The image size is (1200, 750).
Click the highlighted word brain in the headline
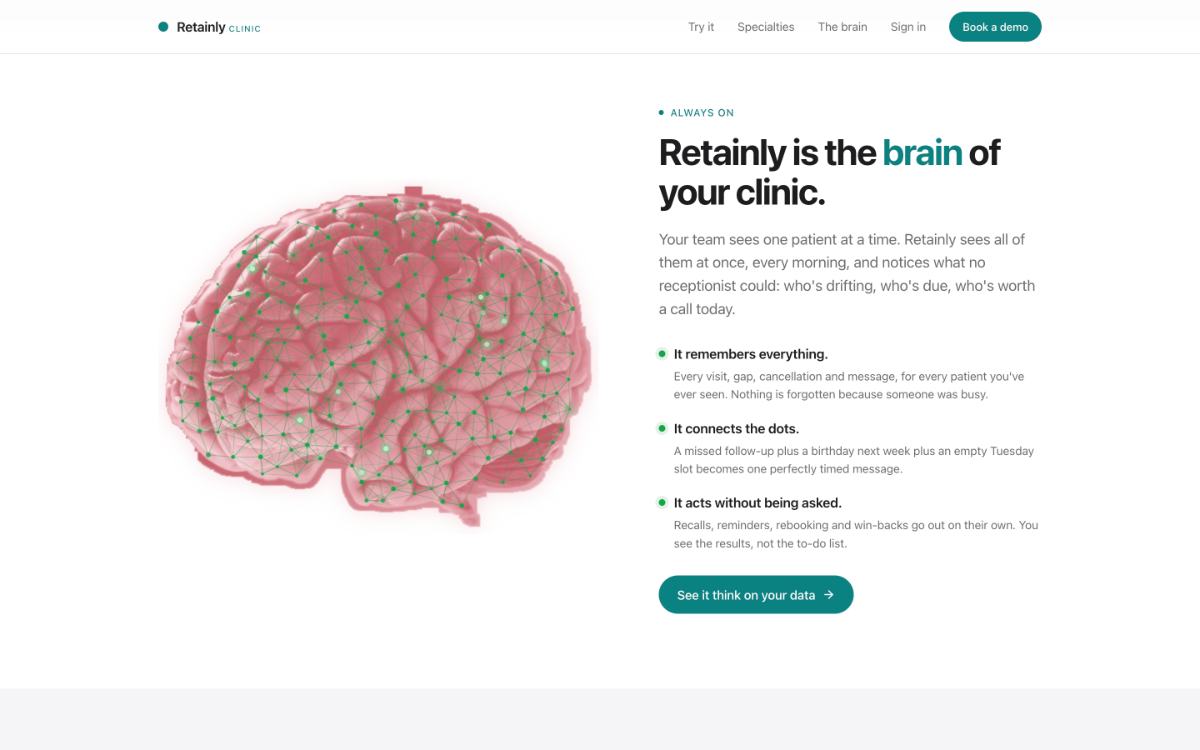pyautogui.click(x=922, y=153)
